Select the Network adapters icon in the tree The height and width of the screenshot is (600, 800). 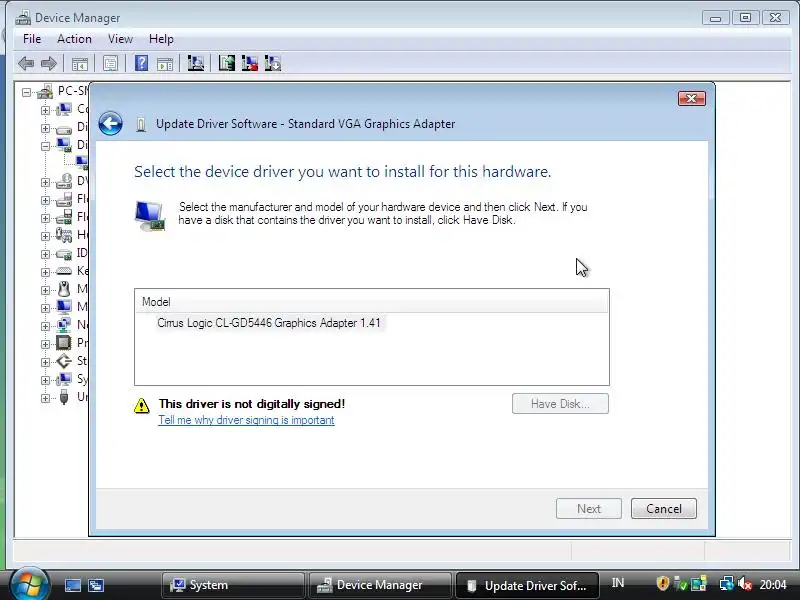64,324
